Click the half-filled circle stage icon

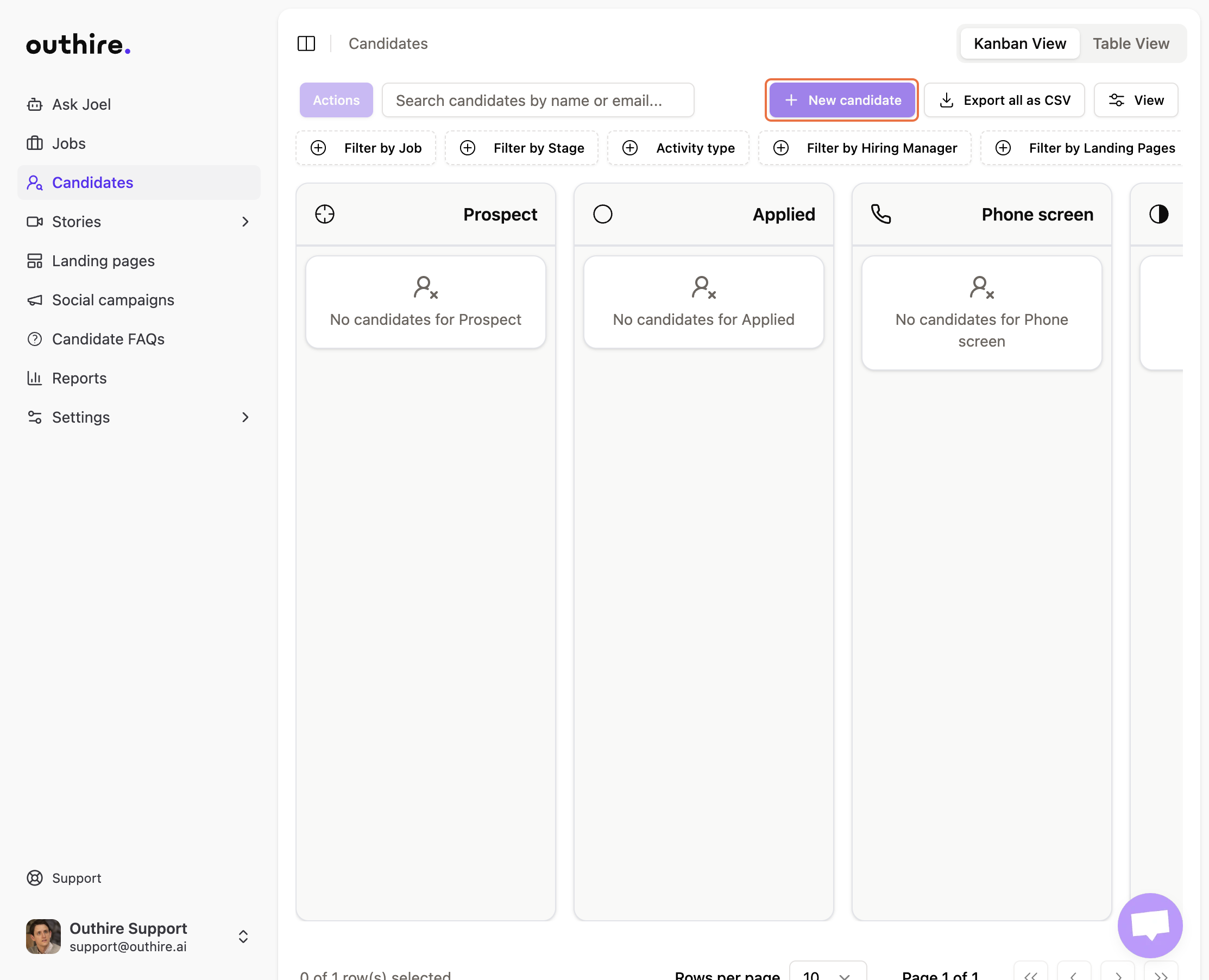[x=1158, y=215]
